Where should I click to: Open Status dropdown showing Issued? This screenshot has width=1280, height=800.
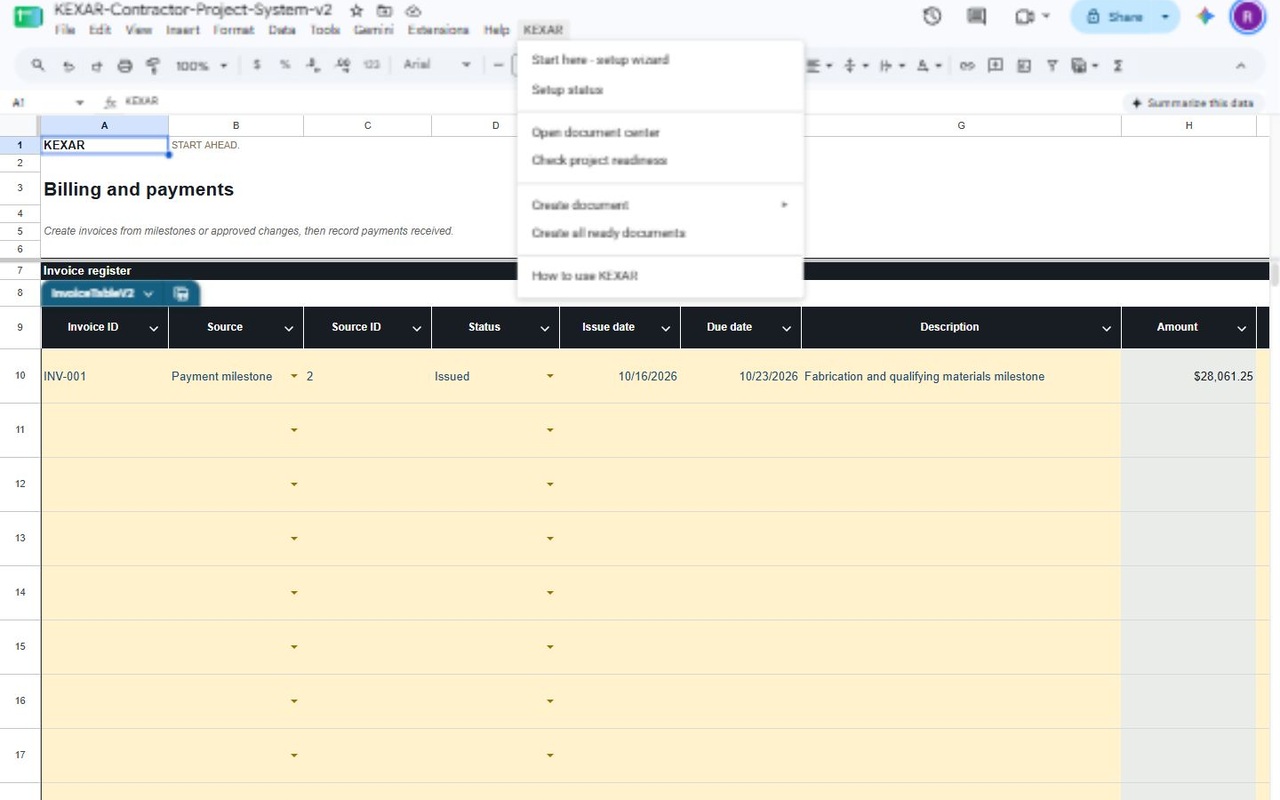(x=550, y=376)
